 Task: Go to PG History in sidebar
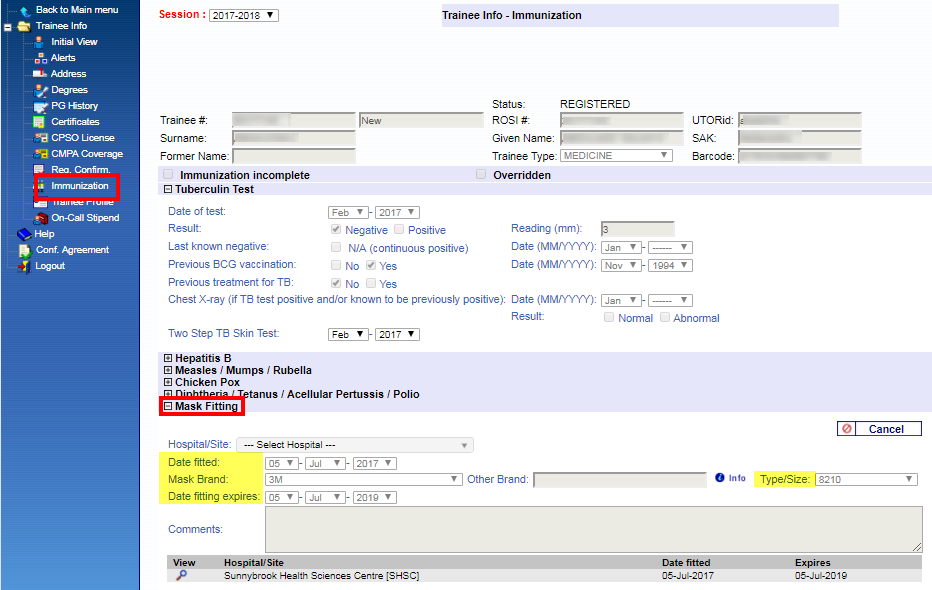(x=74, y=106)
